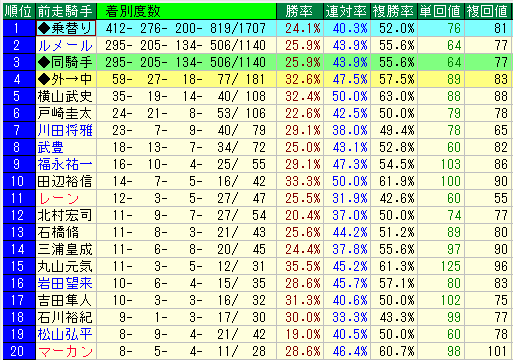This screenshot has height=360, width=513.
Task: Open the マーカン jockey link
Action: pyautogui.click(x=65, y=351)
